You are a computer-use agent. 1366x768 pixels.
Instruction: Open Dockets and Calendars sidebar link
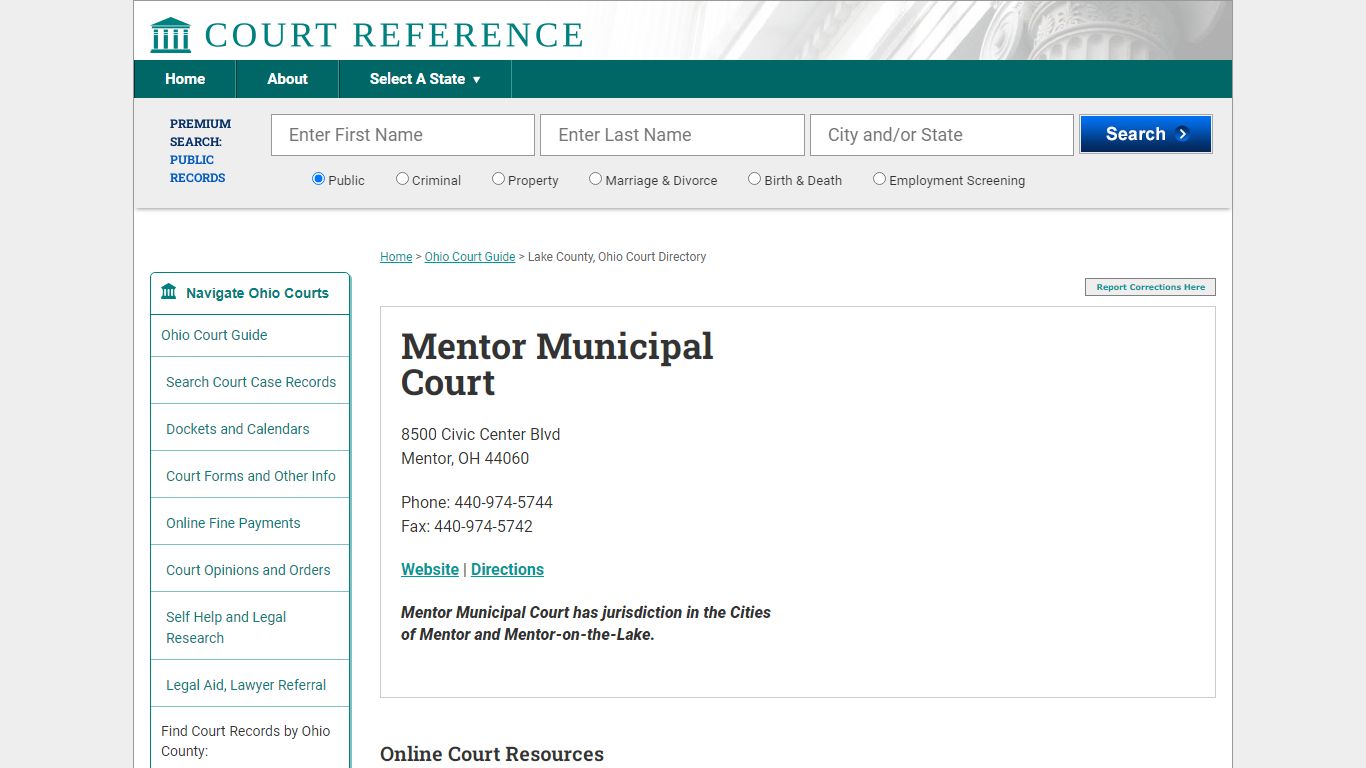point(238,429)
